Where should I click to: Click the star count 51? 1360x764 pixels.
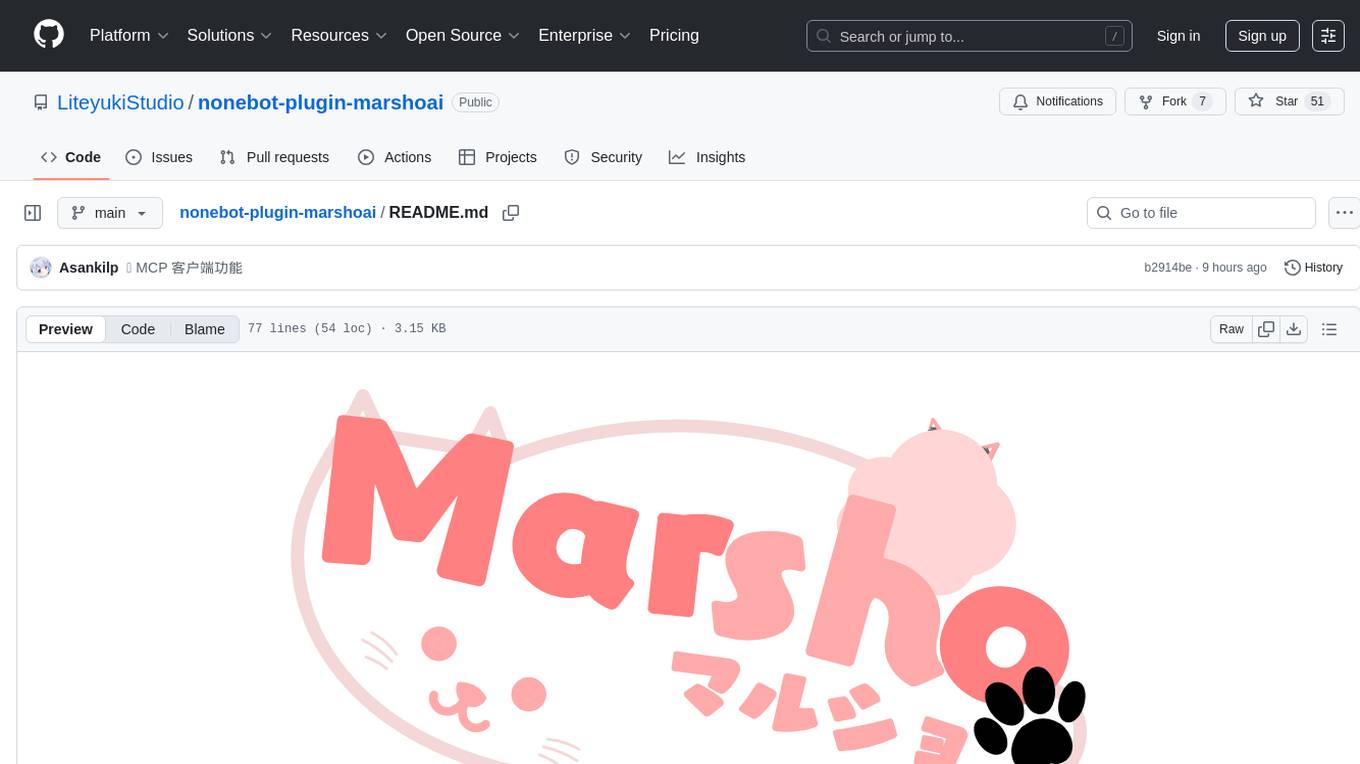[1317, 101]
